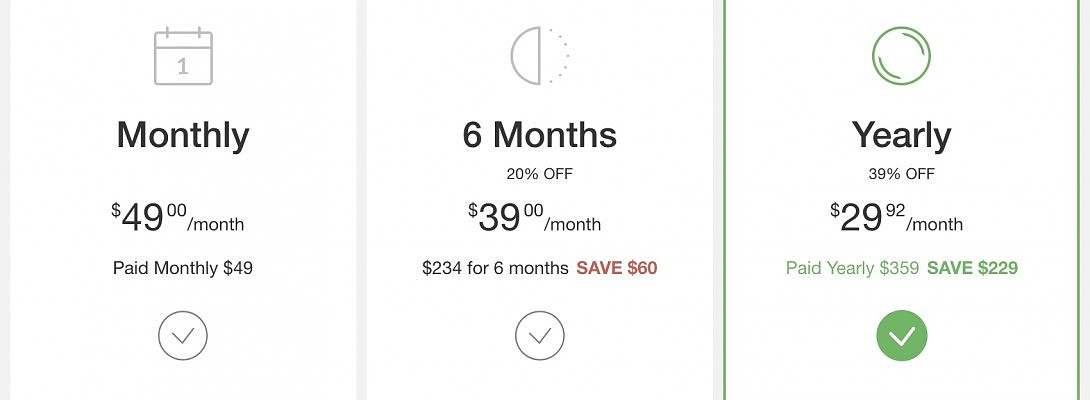Click the 20% OFF label
This screenshot has height=400, width=1090.
point(540,174)
